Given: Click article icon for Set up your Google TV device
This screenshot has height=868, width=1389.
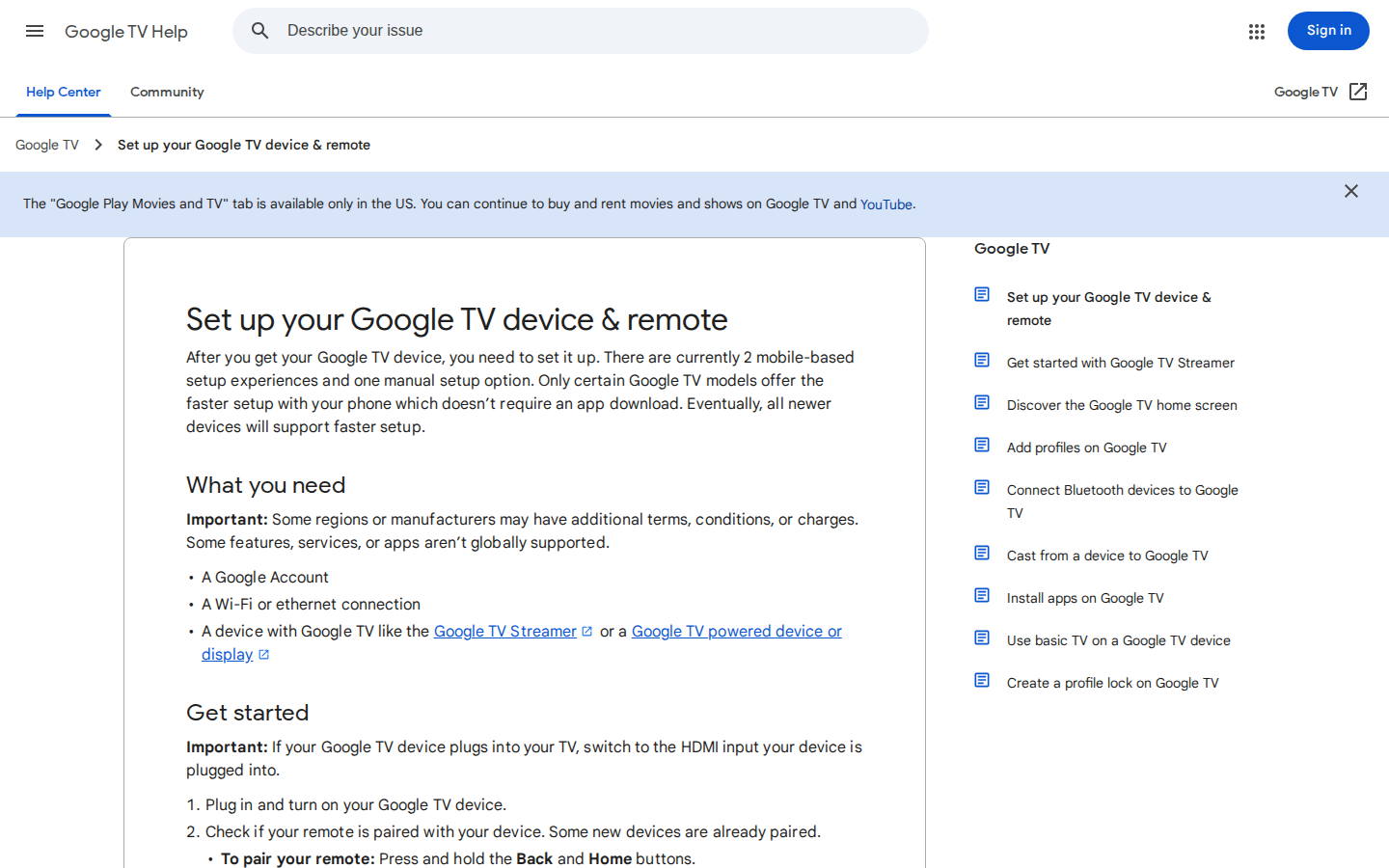Looking at the screenshot, I should (982, 294).
